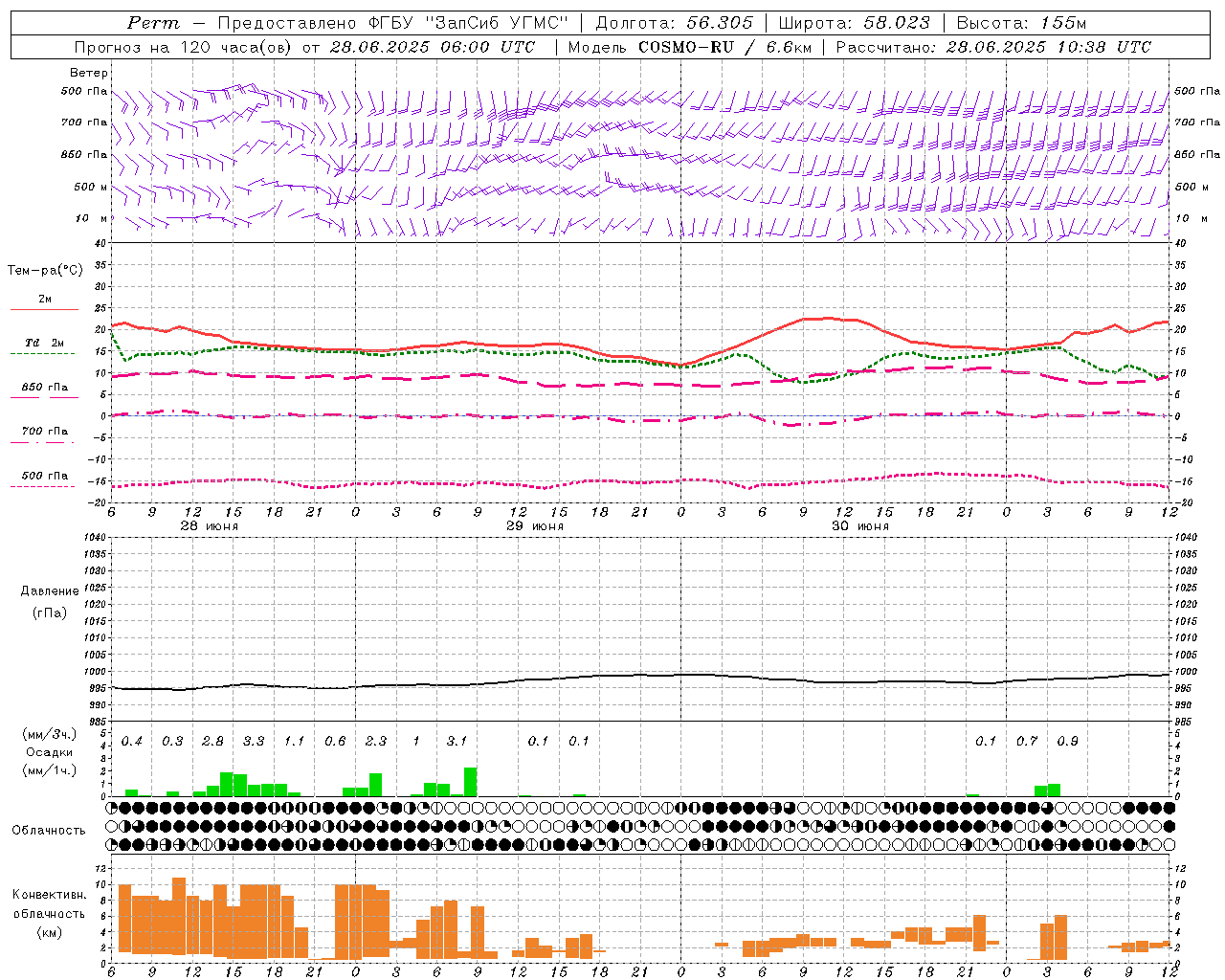The width and height of the screenshot is (1225, 980).
Task: Click the "(мм/3ч.)" precipitation unit label
Action: click(x=50, y=734)
